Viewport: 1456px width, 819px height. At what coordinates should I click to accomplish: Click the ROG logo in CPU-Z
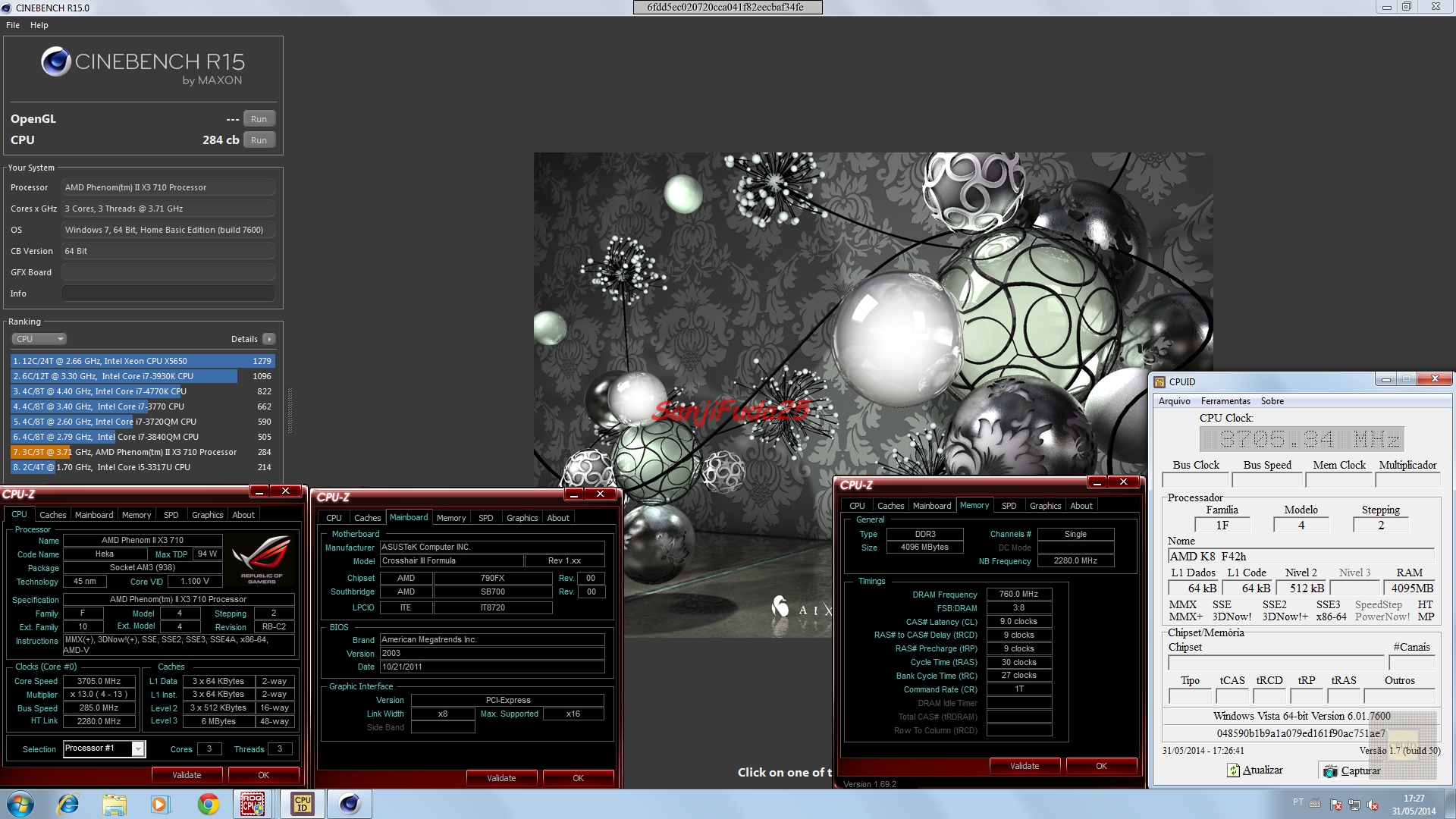pyautogui.click(x=262, y=559)
